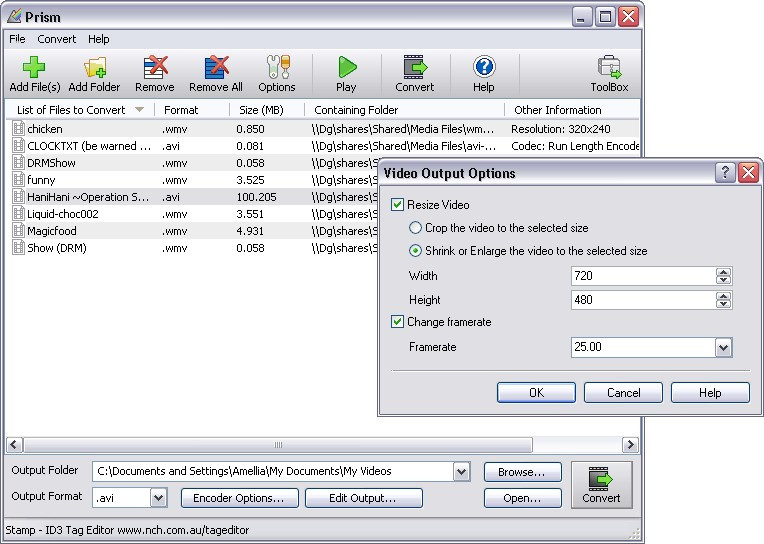Expand the Framerate dropdown list
The image size is (764, 544).
(x=724, y=348)
